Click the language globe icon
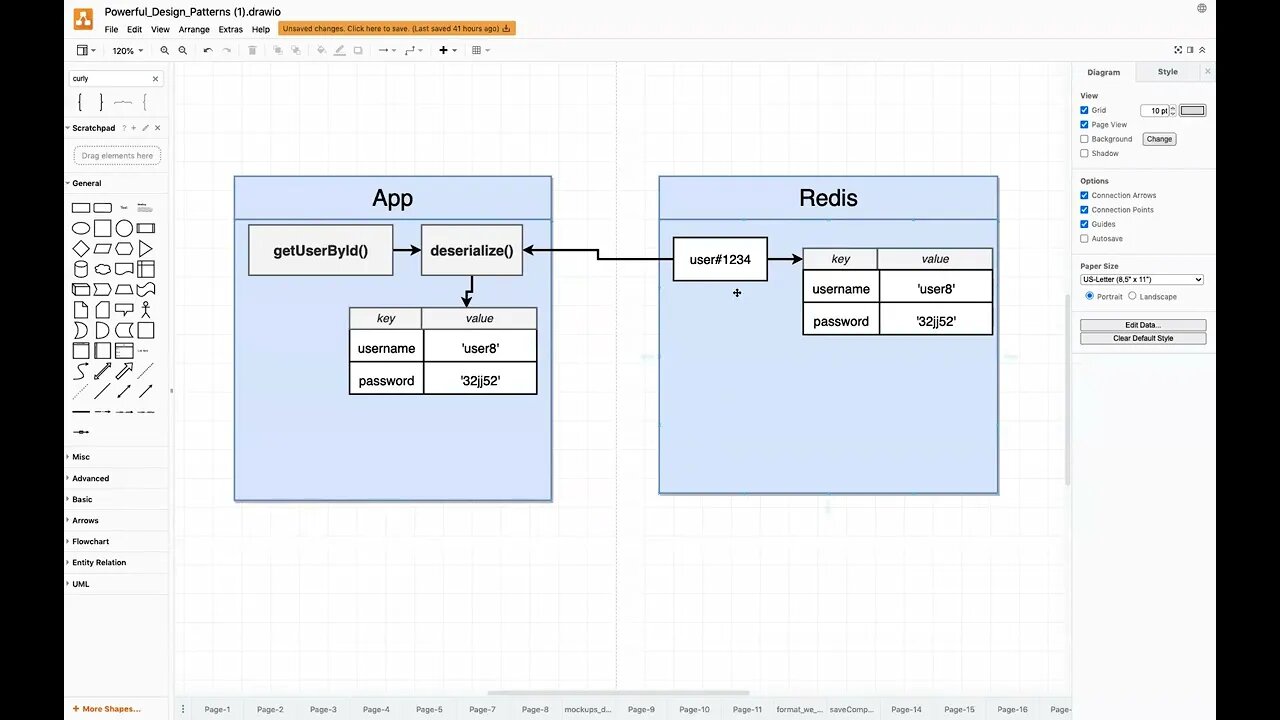This screenshot has height=720, width=1280. click(x=1201, y=7)
